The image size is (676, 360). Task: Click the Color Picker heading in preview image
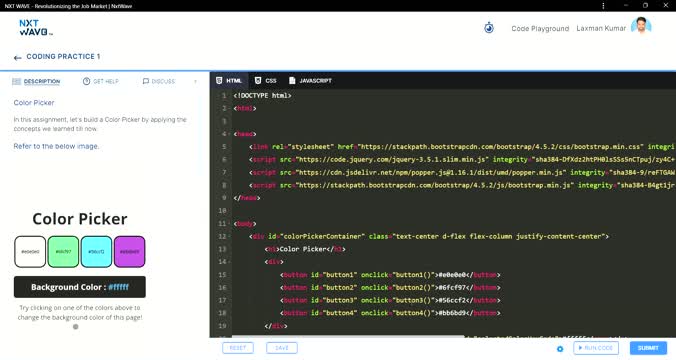[80, 219]
